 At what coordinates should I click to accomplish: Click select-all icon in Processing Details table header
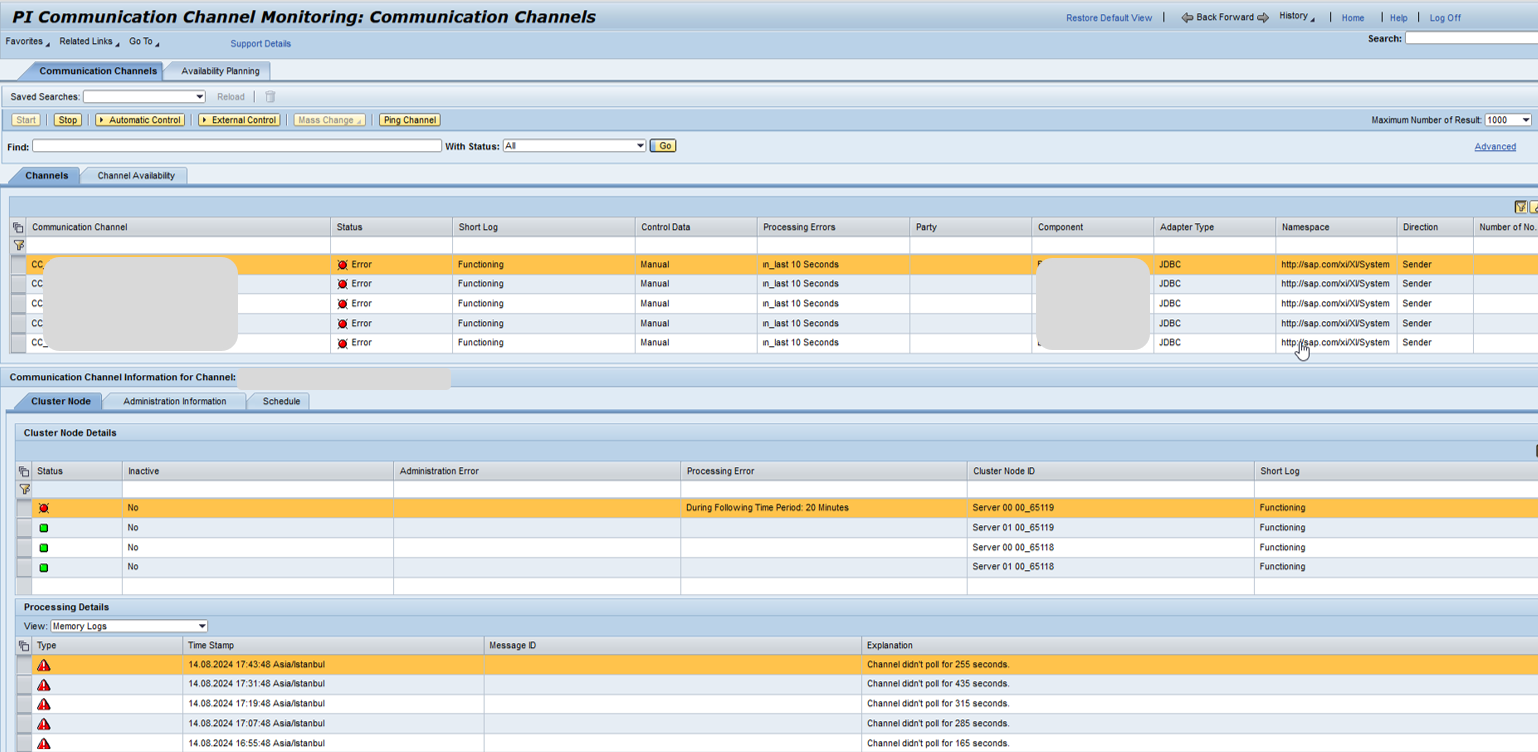click(x=24, y=646)
